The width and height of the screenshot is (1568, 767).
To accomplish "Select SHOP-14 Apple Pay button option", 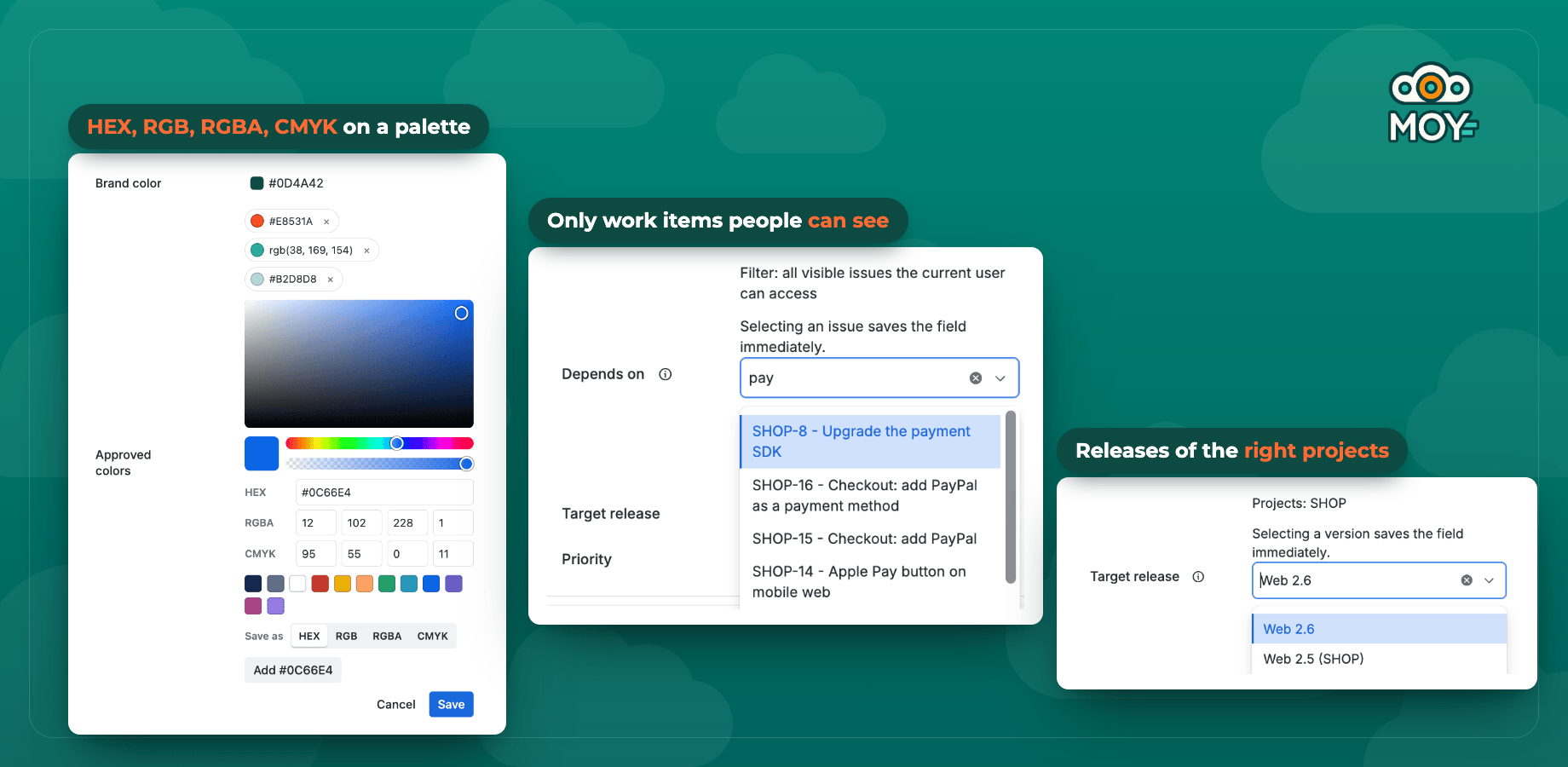I will [x=870, y=582].
